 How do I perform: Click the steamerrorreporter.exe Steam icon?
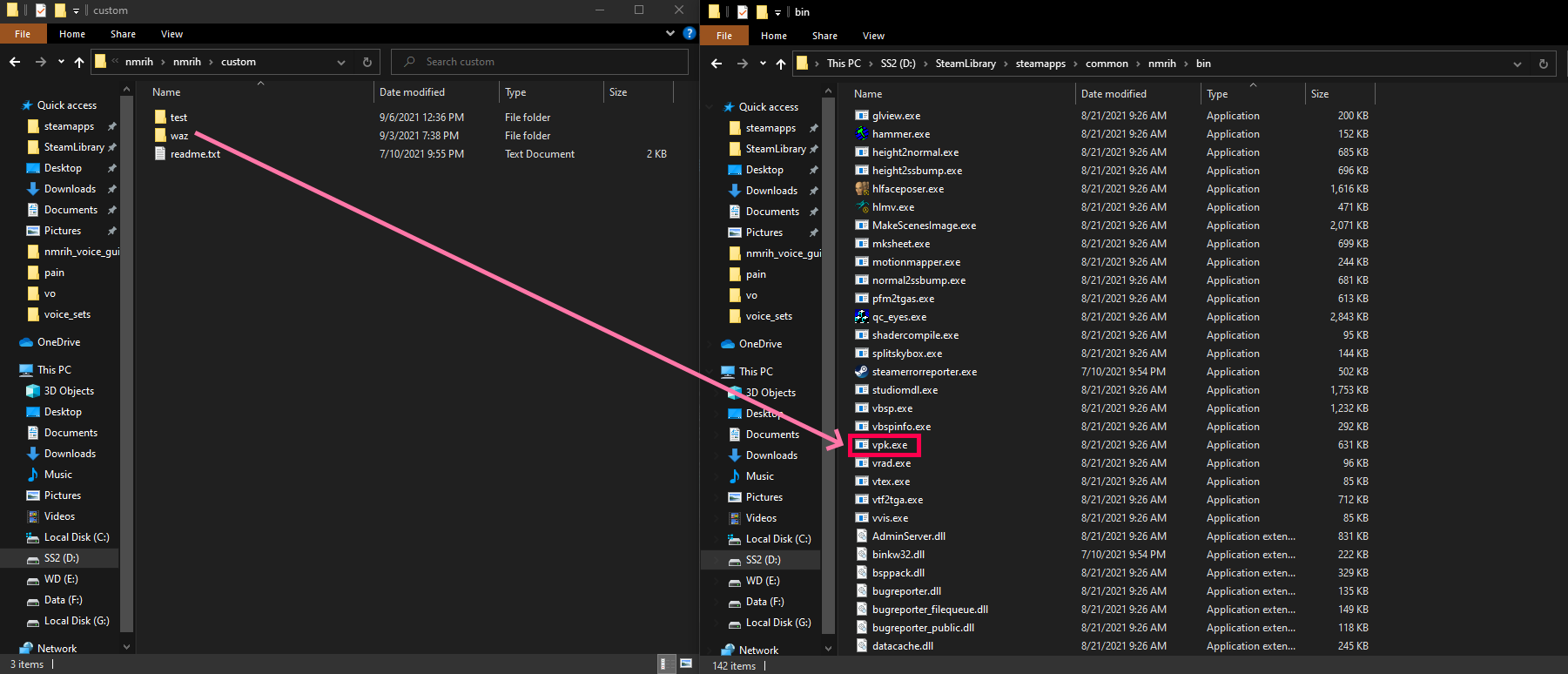point(861,372)
